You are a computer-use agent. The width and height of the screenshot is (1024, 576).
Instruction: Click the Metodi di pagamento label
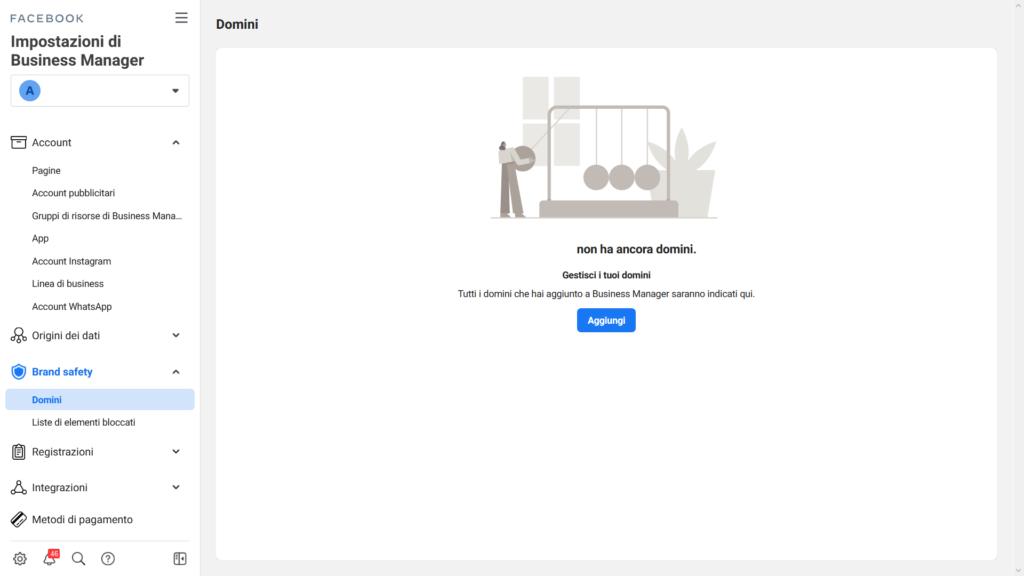coord(82,520)
